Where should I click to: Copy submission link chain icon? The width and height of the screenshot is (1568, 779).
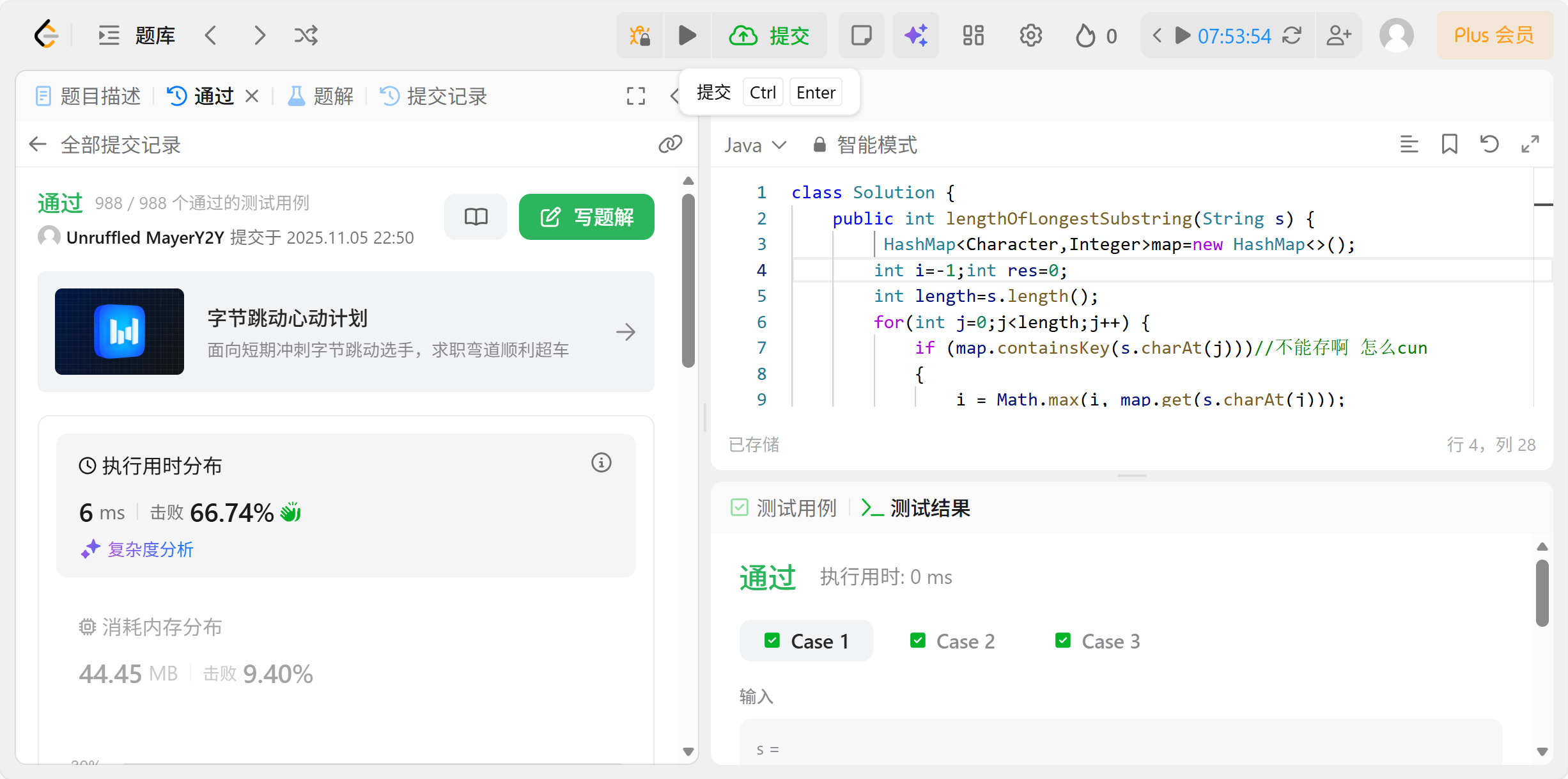670,145
